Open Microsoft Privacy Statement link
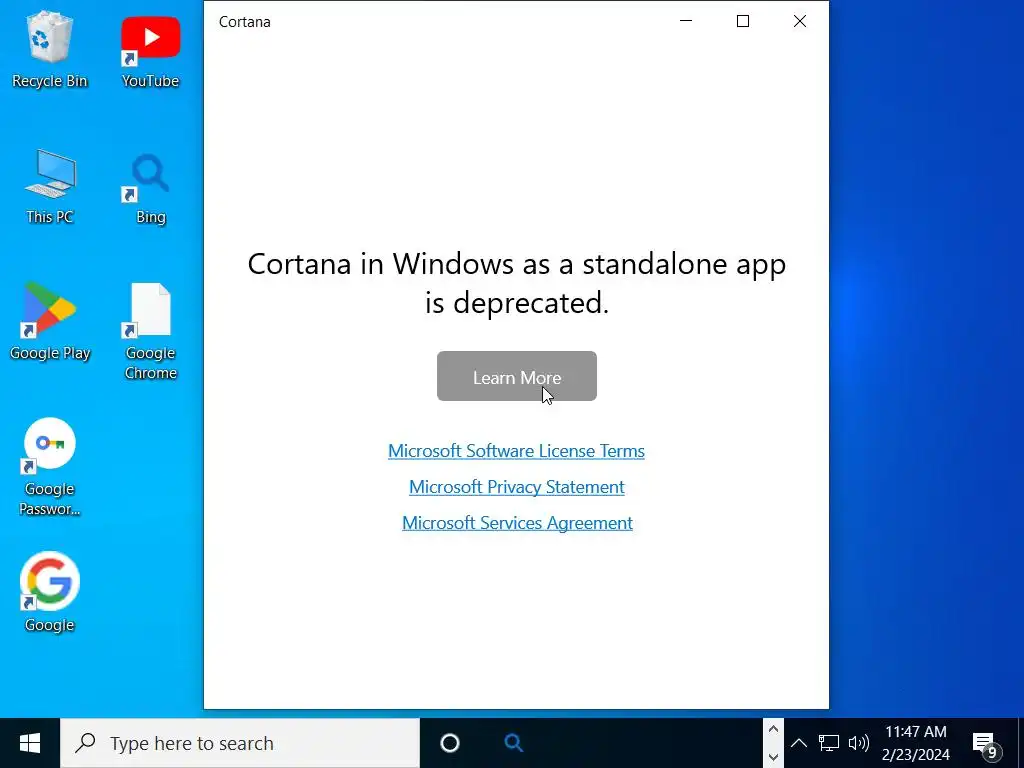Viewport: 1024px width, 768px height. pos(517,487)
